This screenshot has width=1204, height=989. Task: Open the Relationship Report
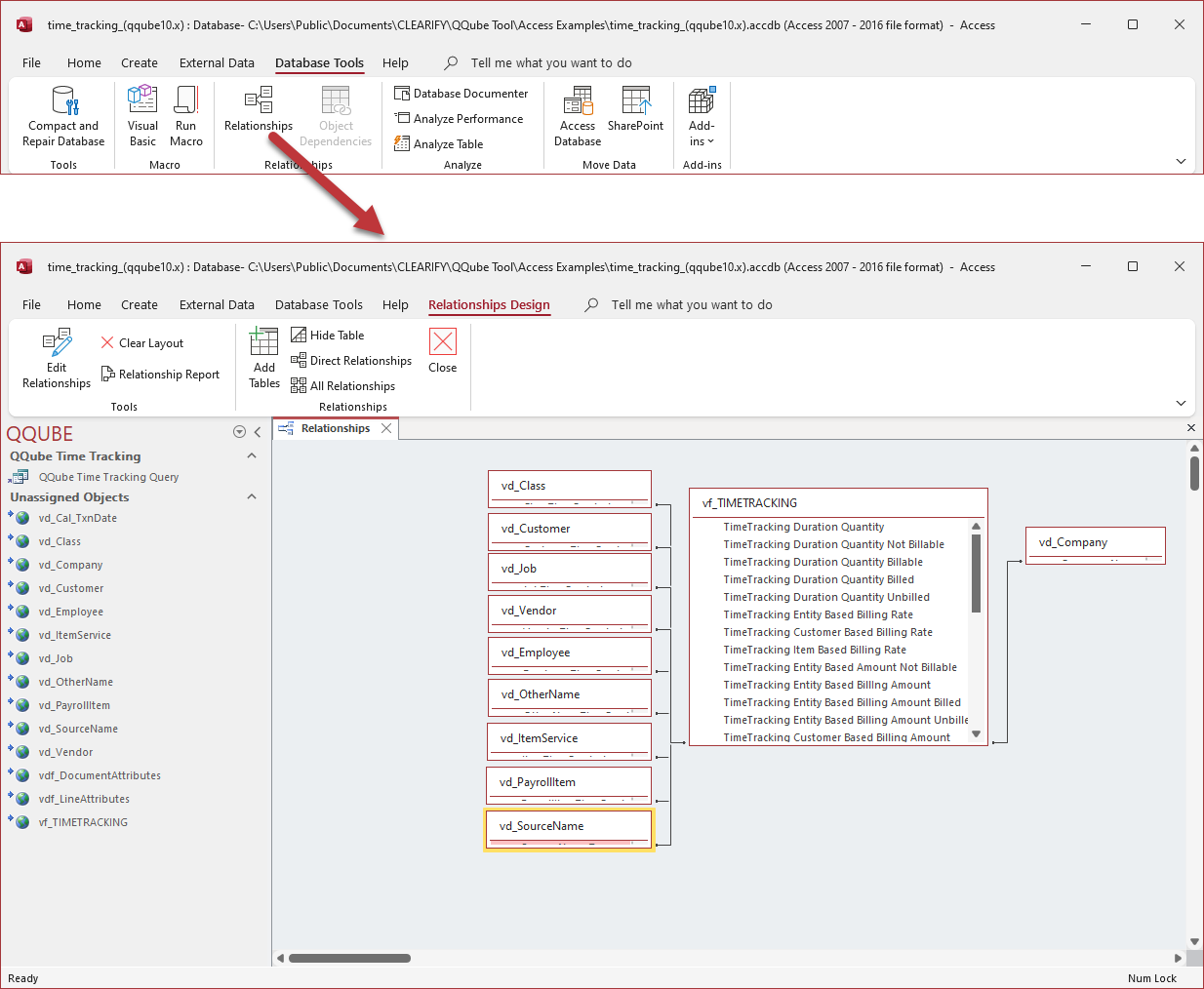[x=161, y=375]
